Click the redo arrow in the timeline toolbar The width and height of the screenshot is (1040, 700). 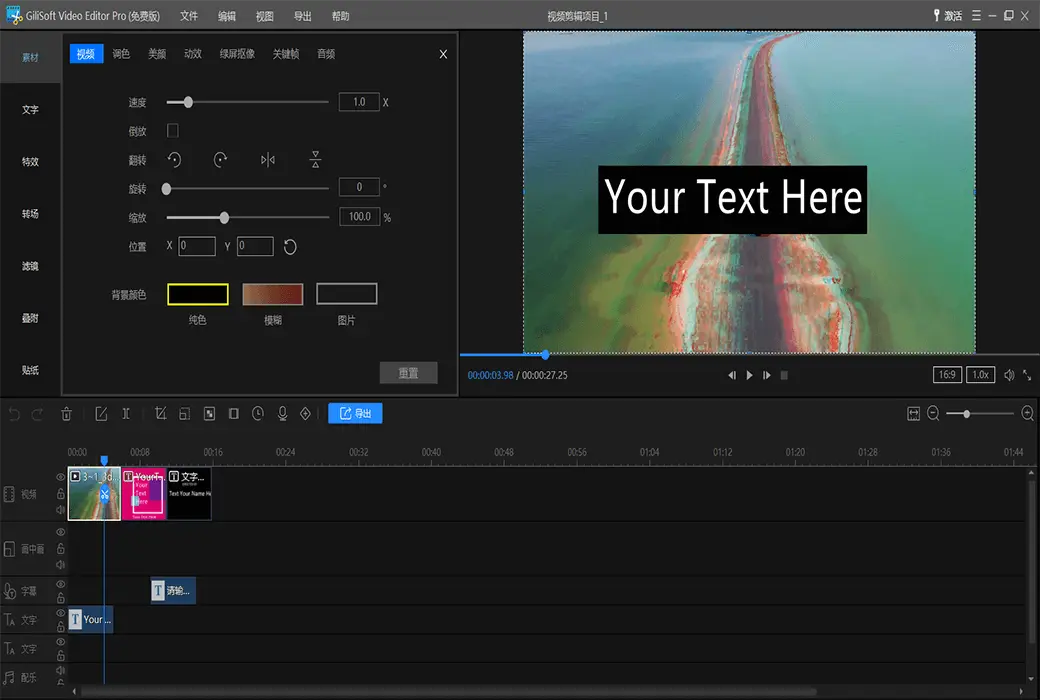(x=38, y=414)
